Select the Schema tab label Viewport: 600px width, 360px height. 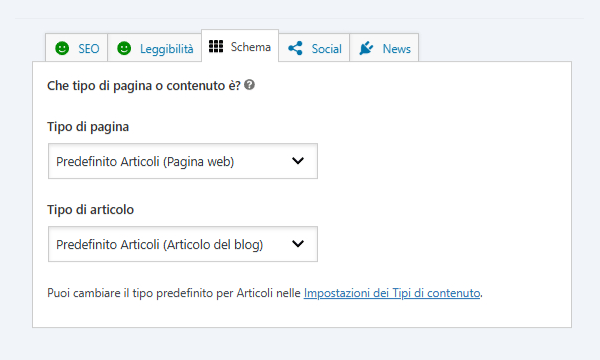[251, 47]
